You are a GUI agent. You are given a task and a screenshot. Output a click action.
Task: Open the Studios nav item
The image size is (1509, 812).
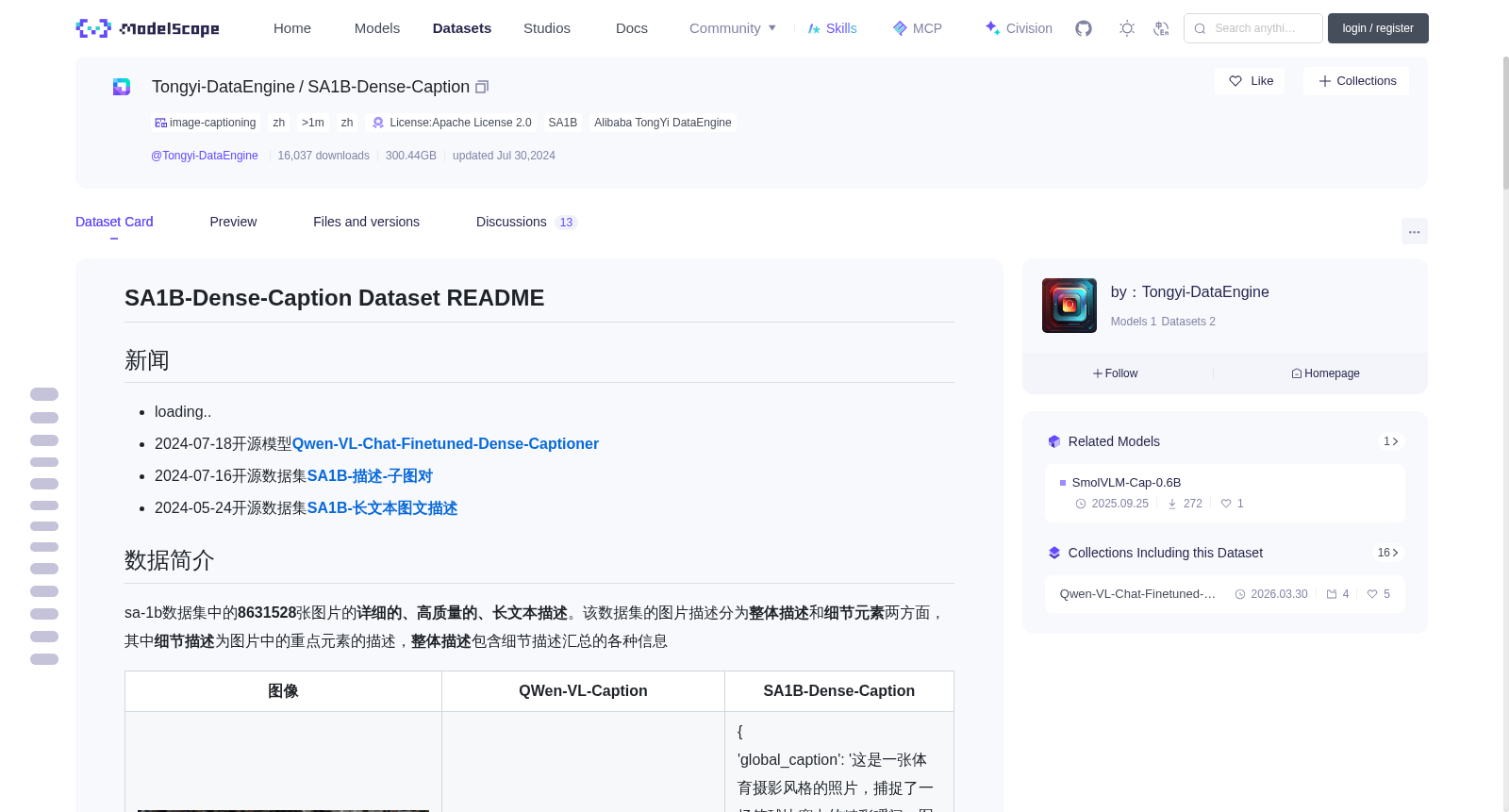pos(547,28)
